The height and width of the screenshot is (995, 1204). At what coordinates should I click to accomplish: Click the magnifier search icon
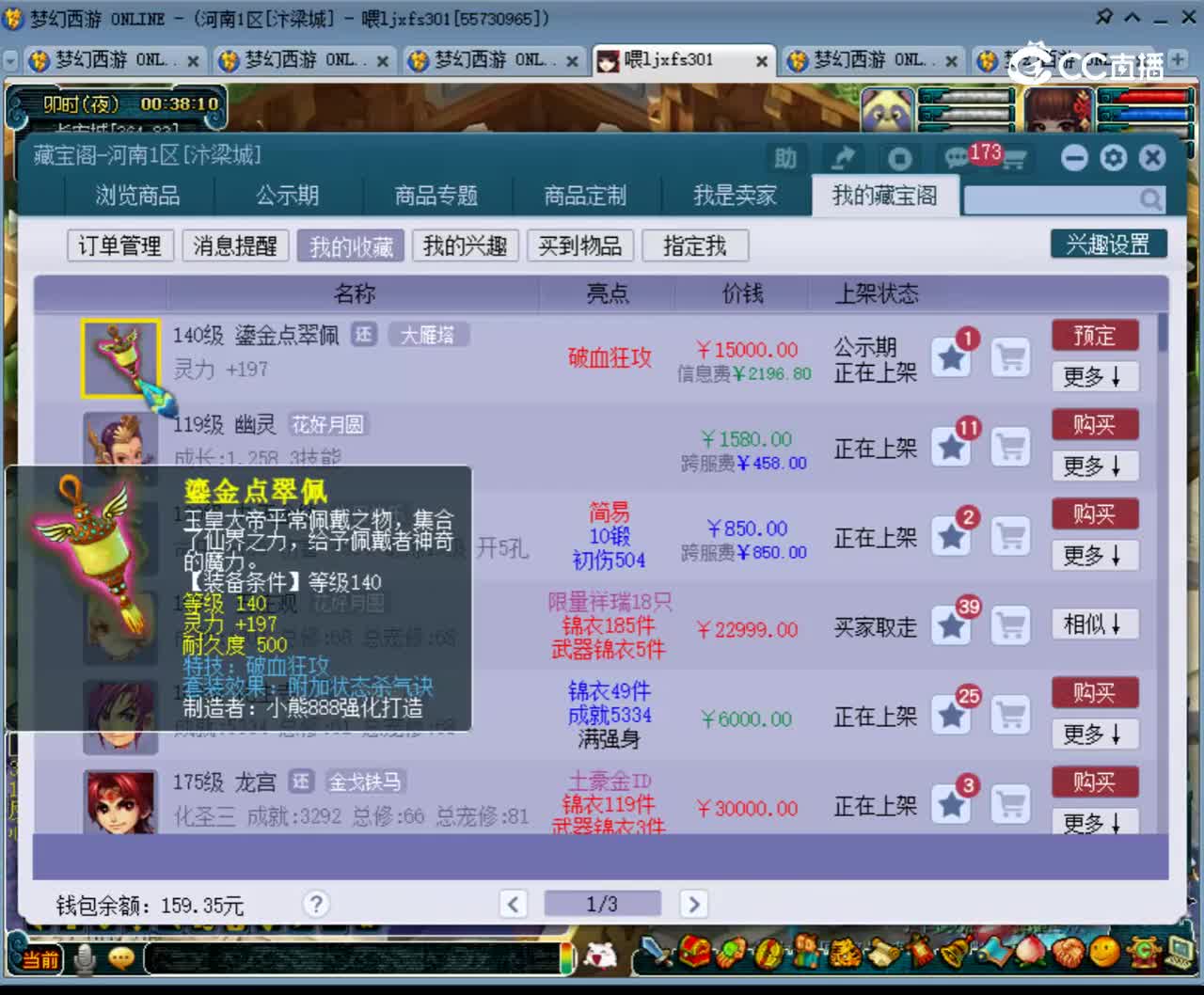pyautogui.click(x=1151, y=198)
